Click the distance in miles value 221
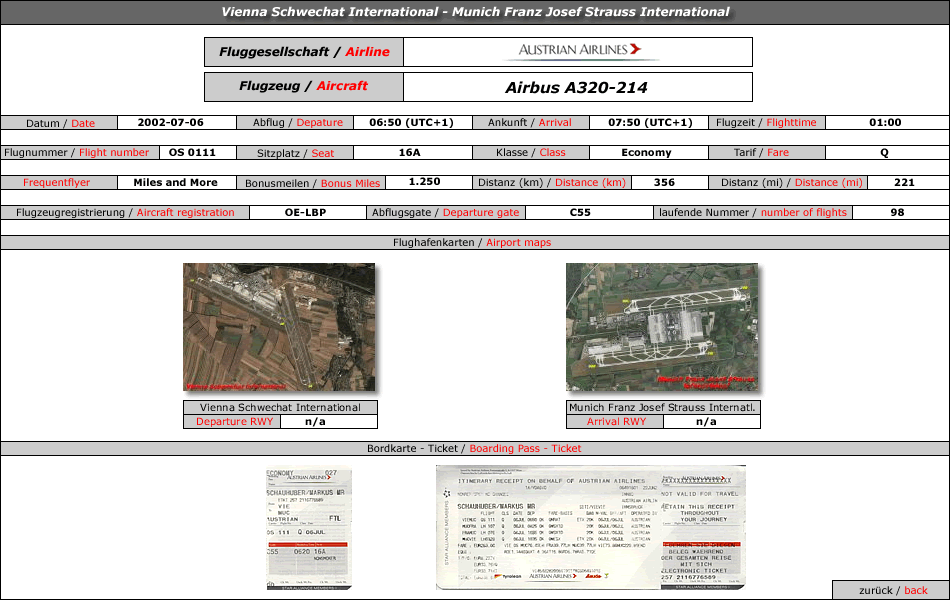Screen dimensions: 950x600 (905, 182)
